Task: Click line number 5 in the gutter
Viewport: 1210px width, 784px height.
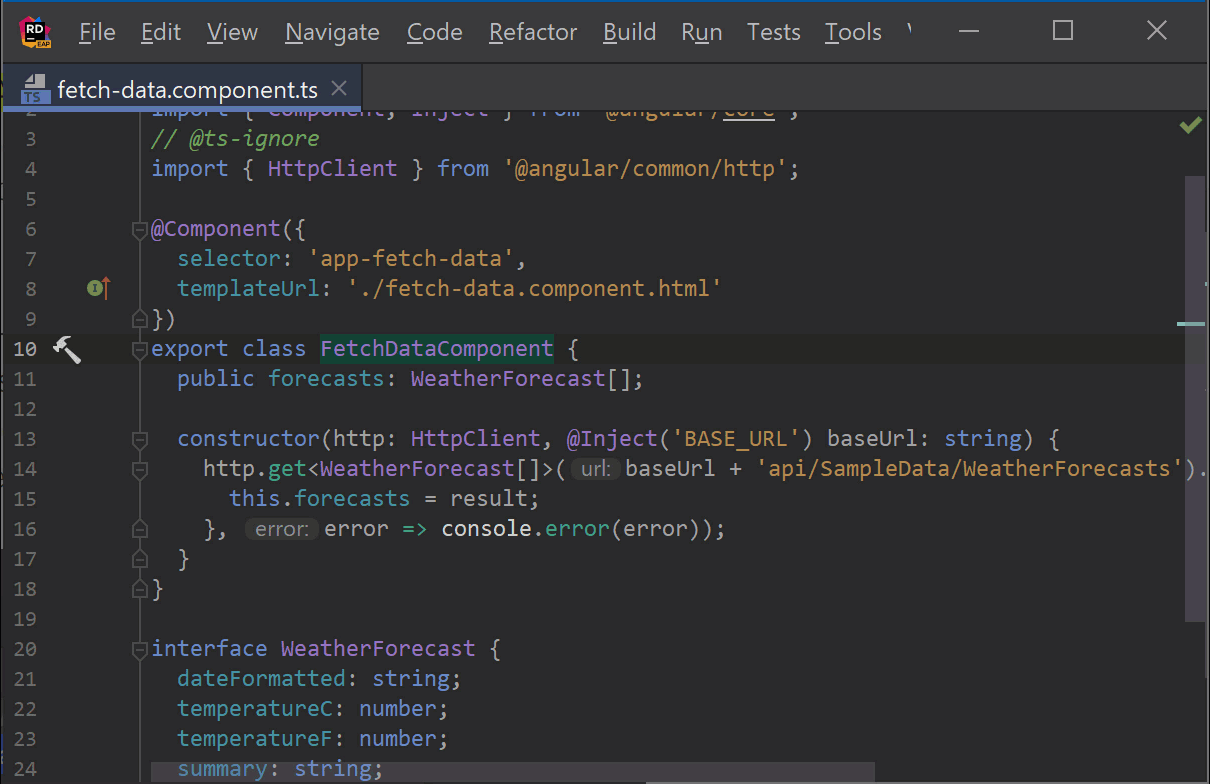Action: [31, 199]
